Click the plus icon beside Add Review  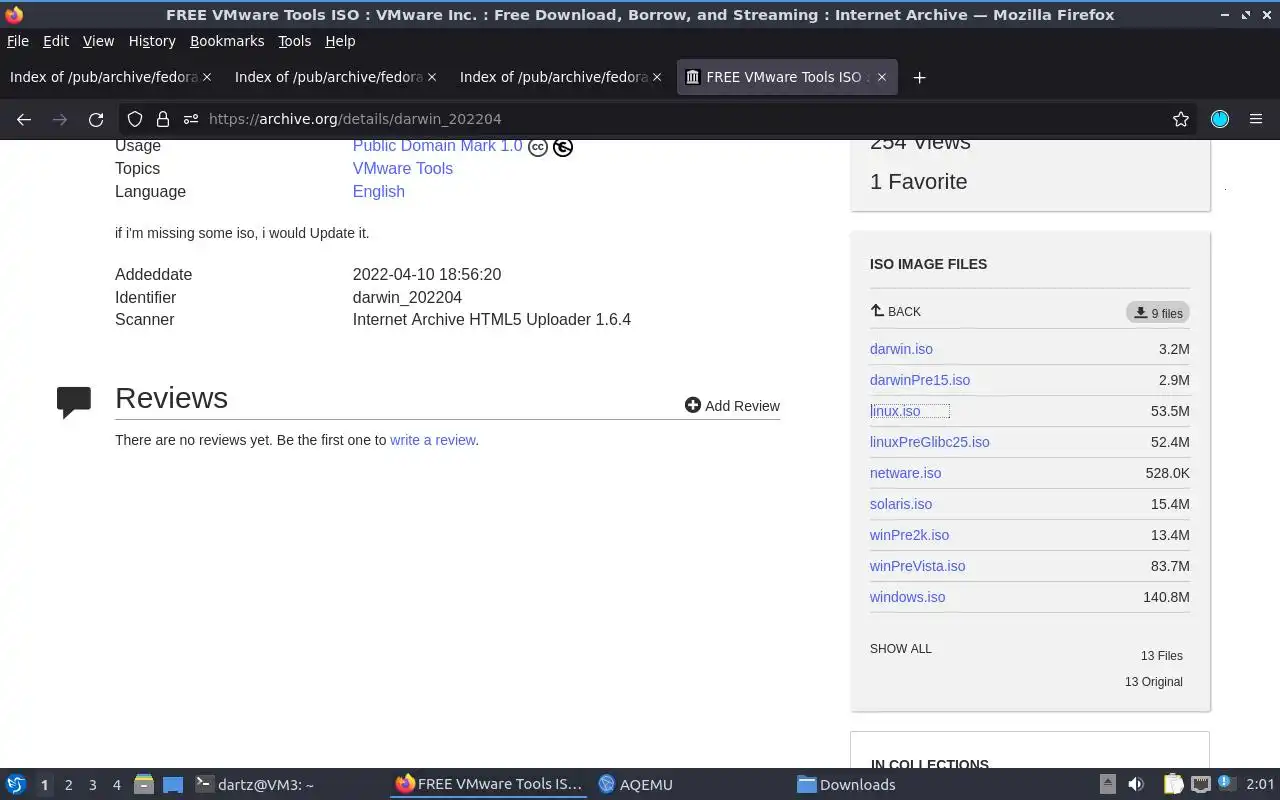(x=693, y=405)
